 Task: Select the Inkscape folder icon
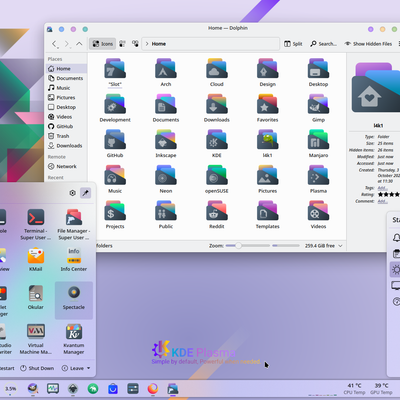[166, 139]
